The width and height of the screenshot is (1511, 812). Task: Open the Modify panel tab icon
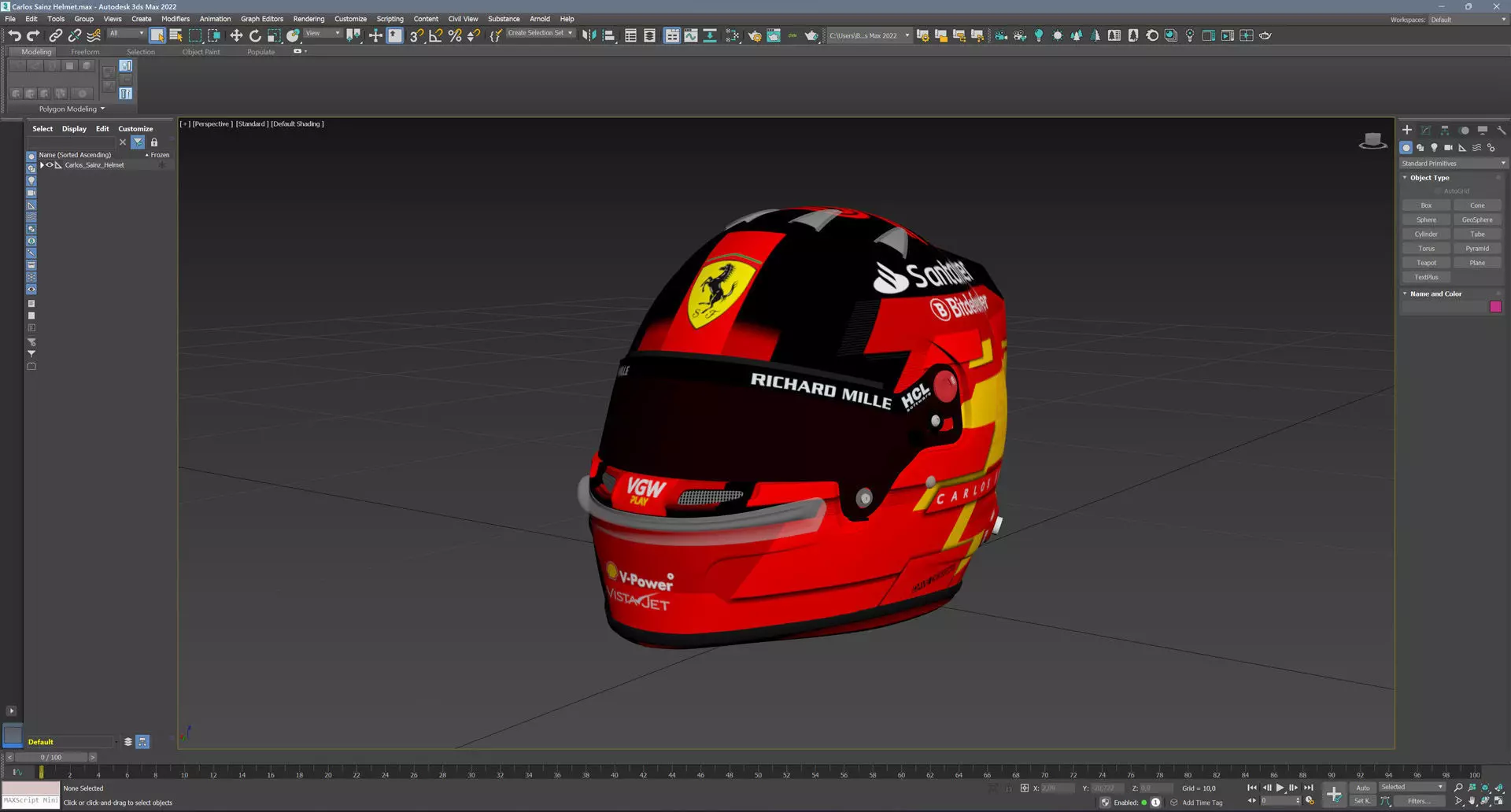1426,130
